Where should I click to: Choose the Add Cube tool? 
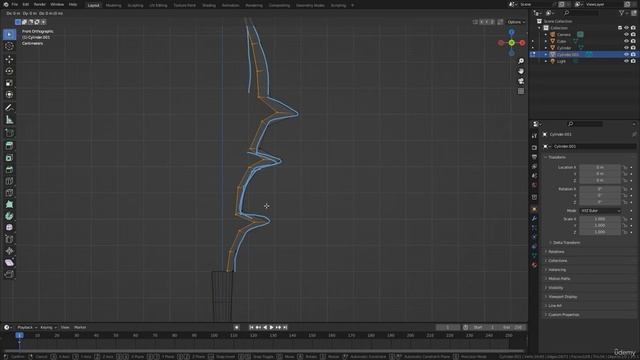(9, 133)
